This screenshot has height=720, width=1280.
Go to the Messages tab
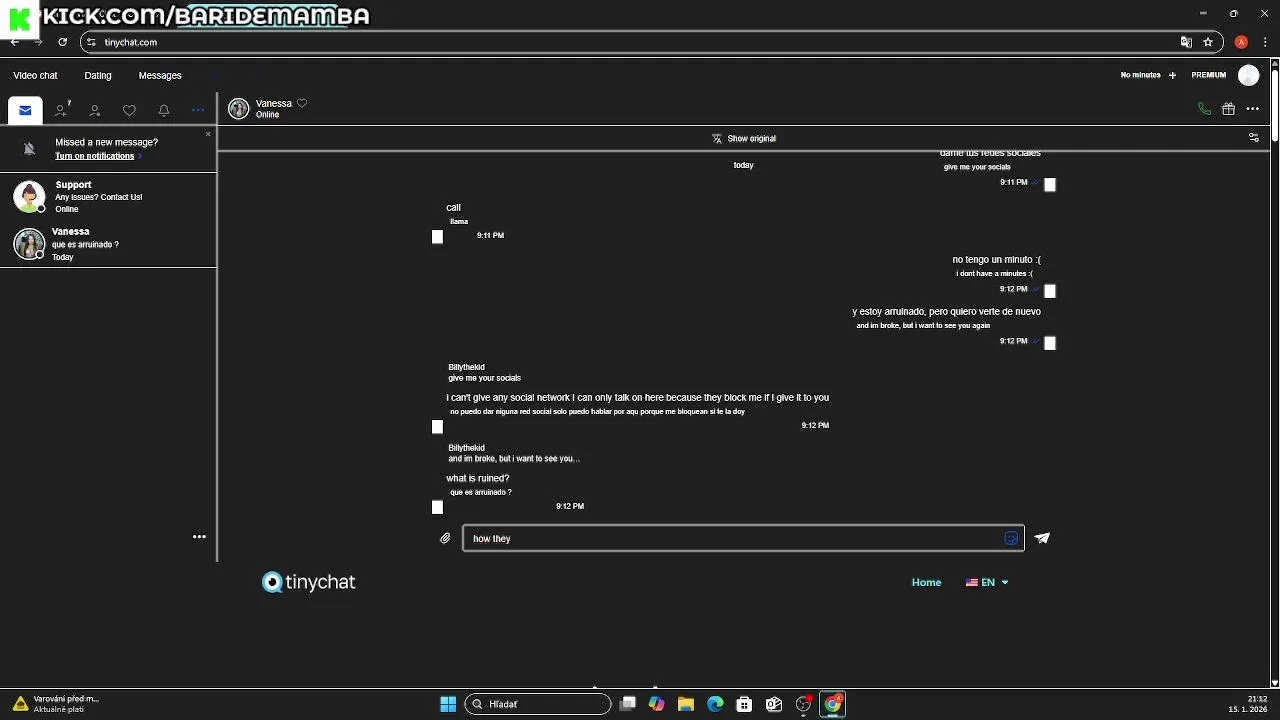160,75
